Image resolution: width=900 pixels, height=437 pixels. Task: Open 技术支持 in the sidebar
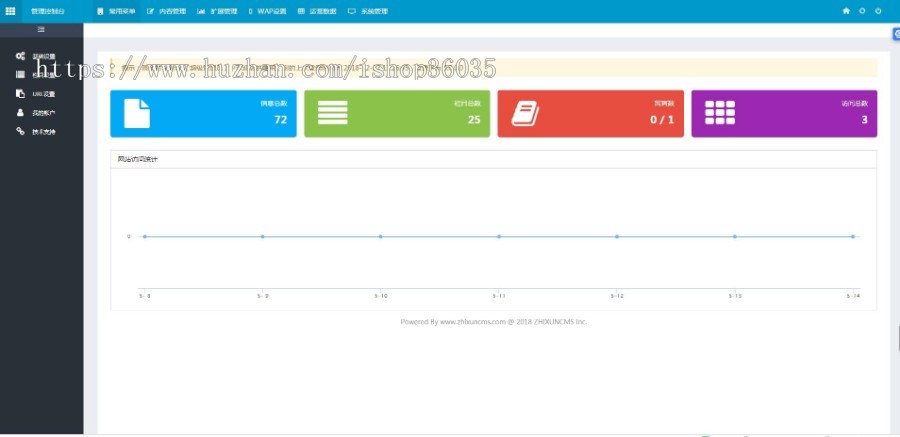[x=36, y=132]
